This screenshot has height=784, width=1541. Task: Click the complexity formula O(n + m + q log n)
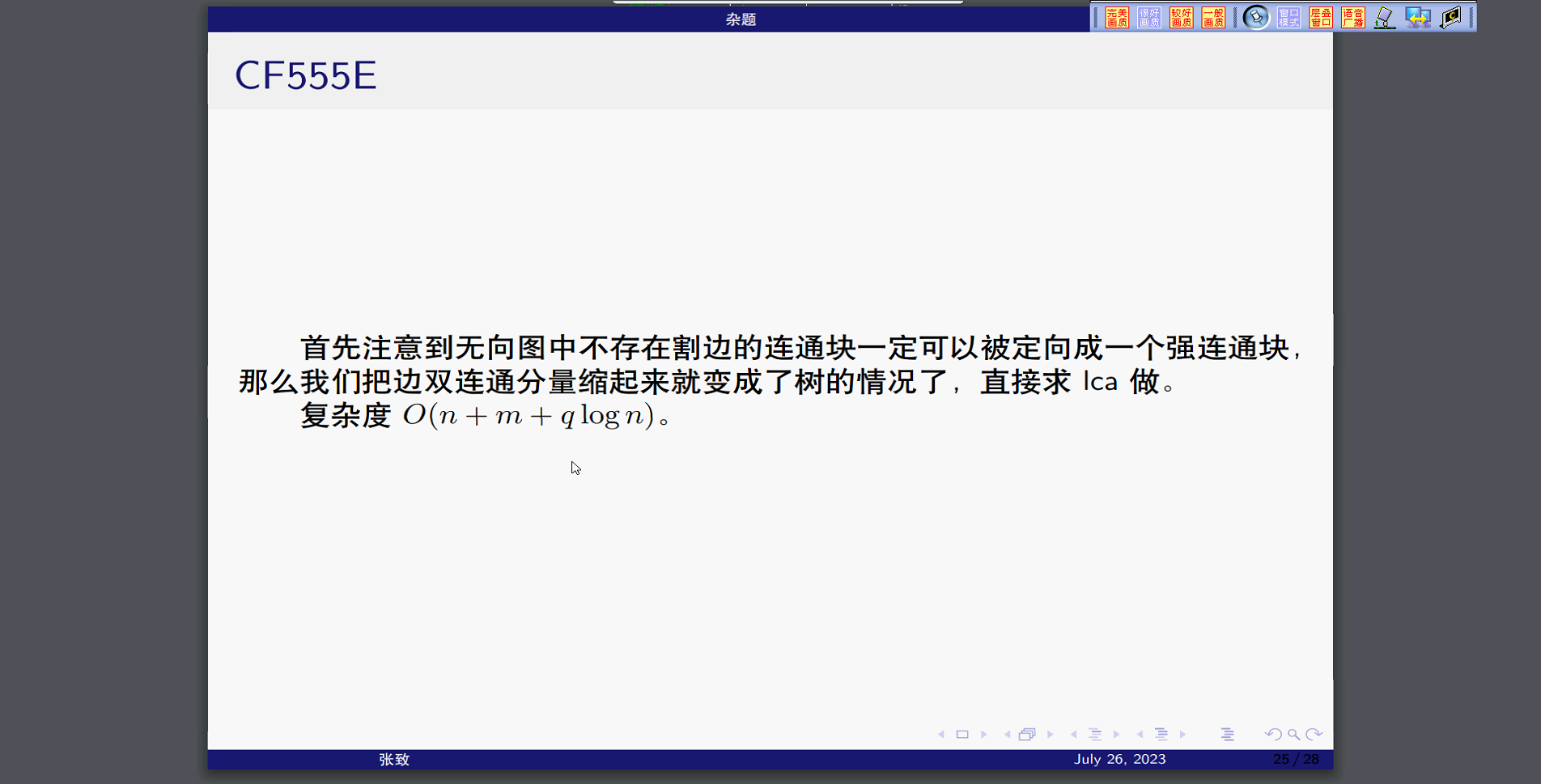(x=529, y=416)
